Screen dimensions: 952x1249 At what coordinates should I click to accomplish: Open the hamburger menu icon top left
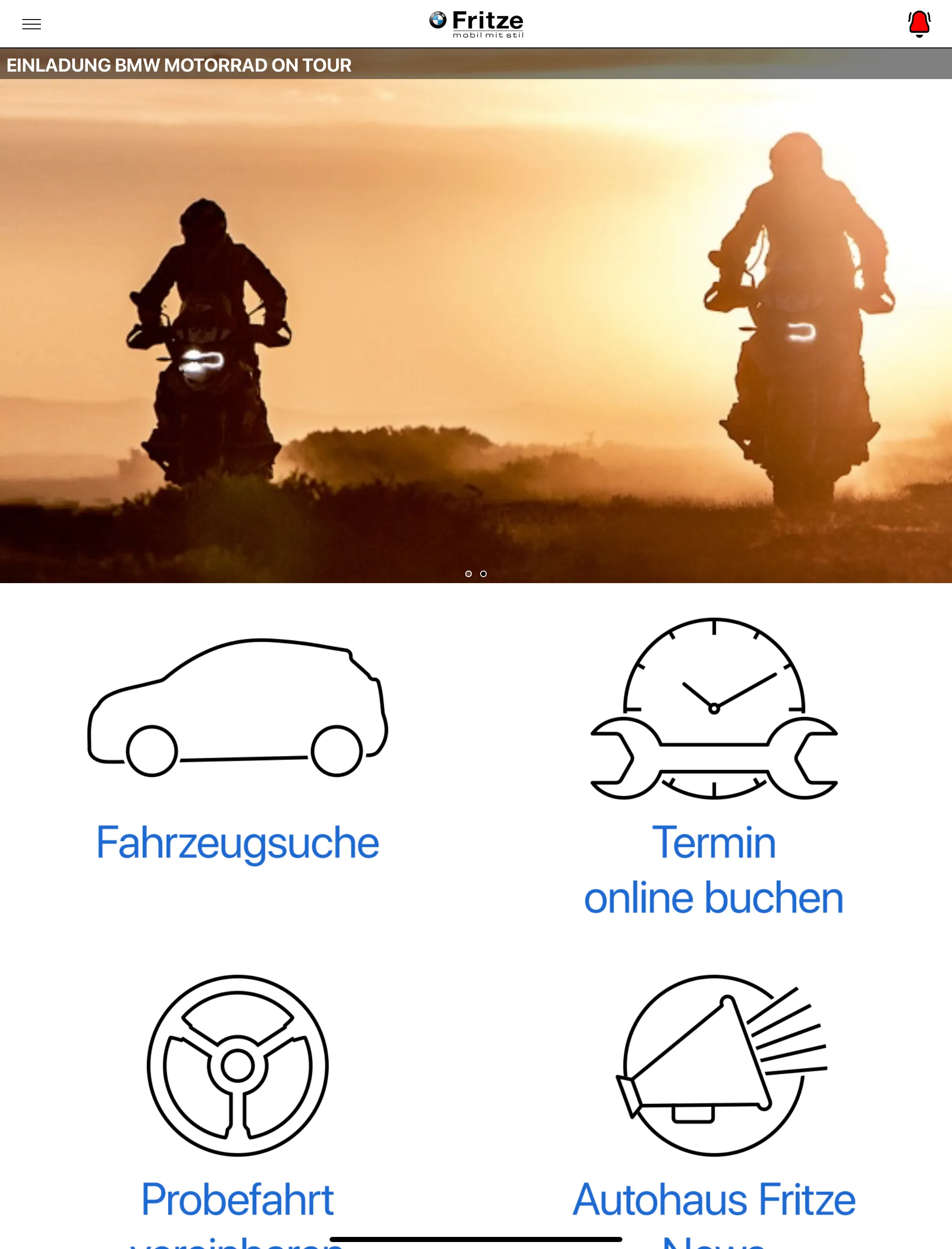tap(31, 23)
